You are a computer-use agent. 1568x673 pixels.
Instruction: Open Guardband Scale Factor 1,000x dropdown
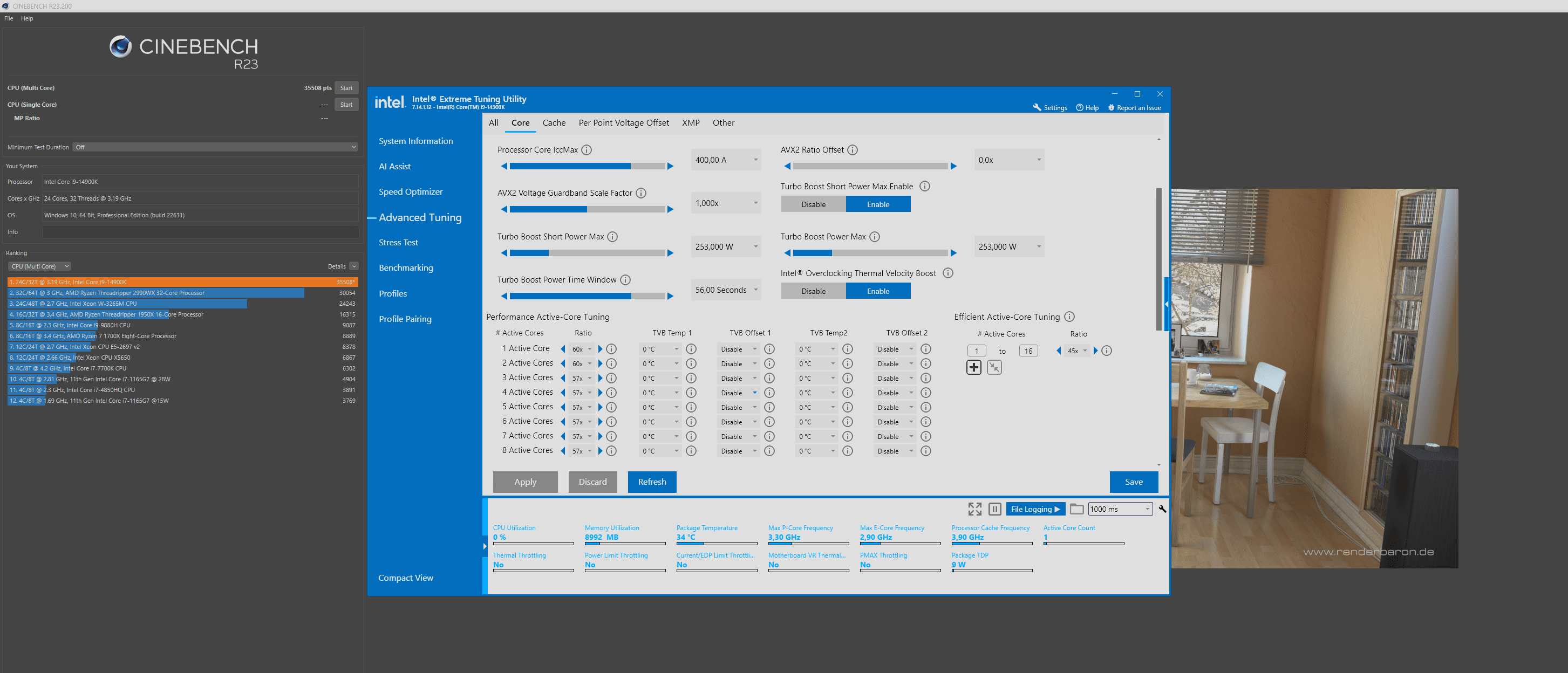tap(726, 203)
